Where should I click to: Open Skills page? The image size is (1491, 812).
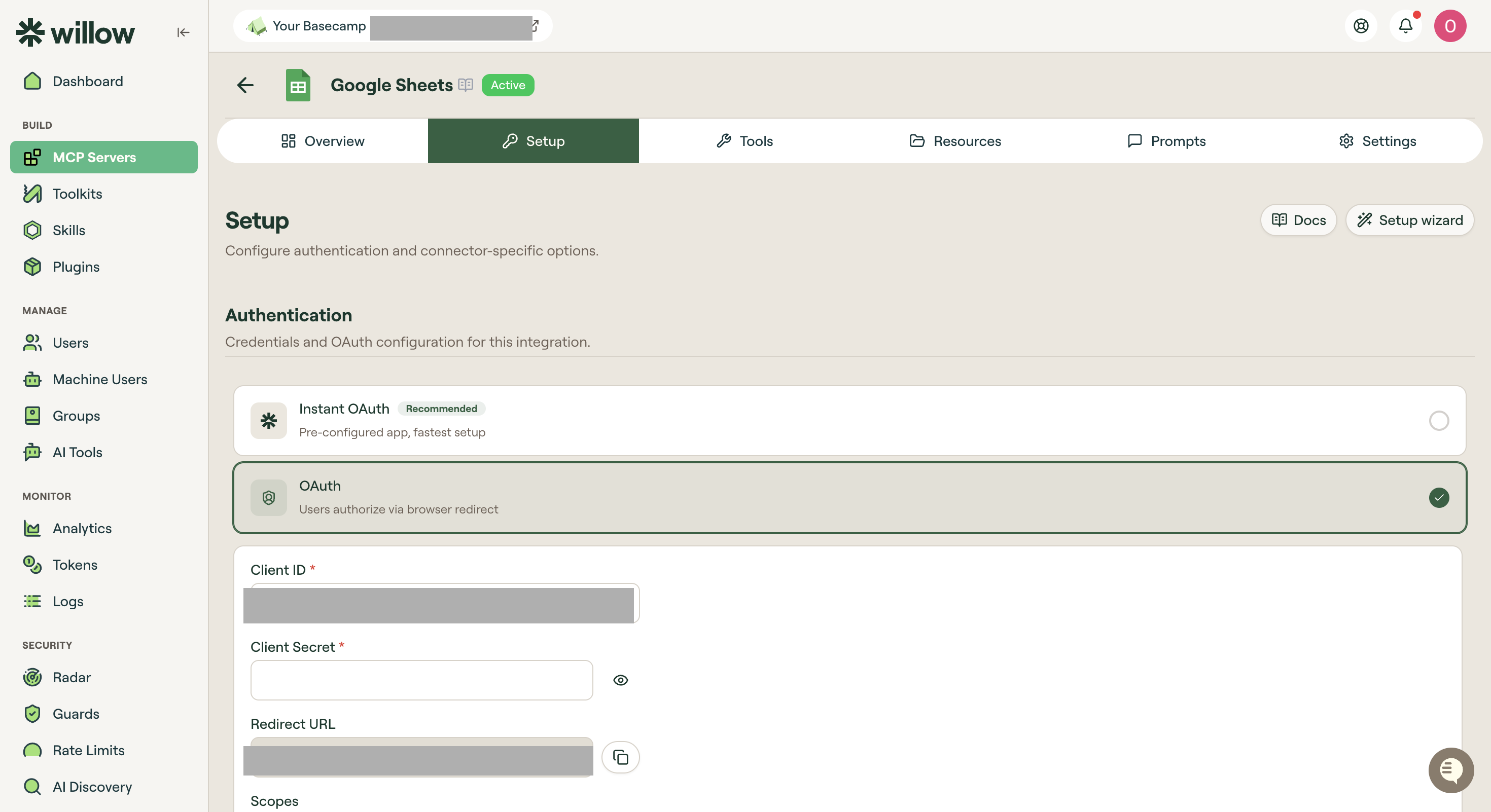(x=104, y=230)
